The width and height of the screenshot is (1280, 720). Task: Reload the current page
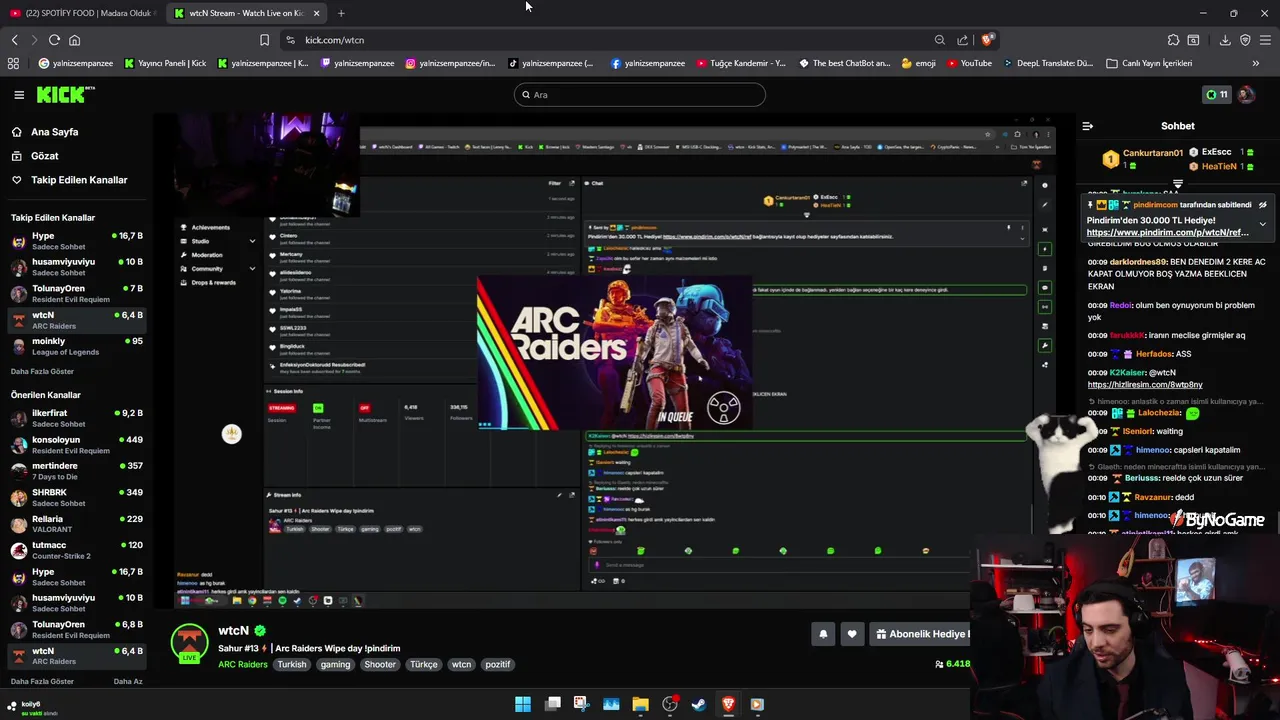tap(54, 40)
